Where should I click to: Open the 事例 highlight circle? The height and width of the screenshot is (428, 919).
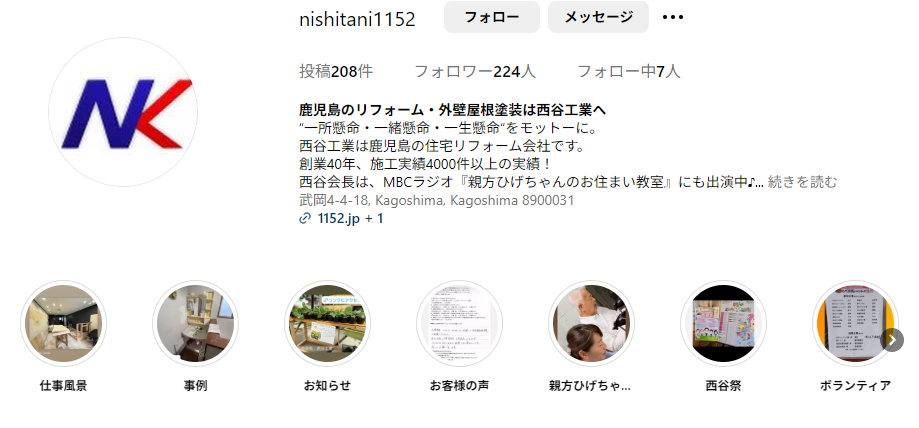coord(195,323)
